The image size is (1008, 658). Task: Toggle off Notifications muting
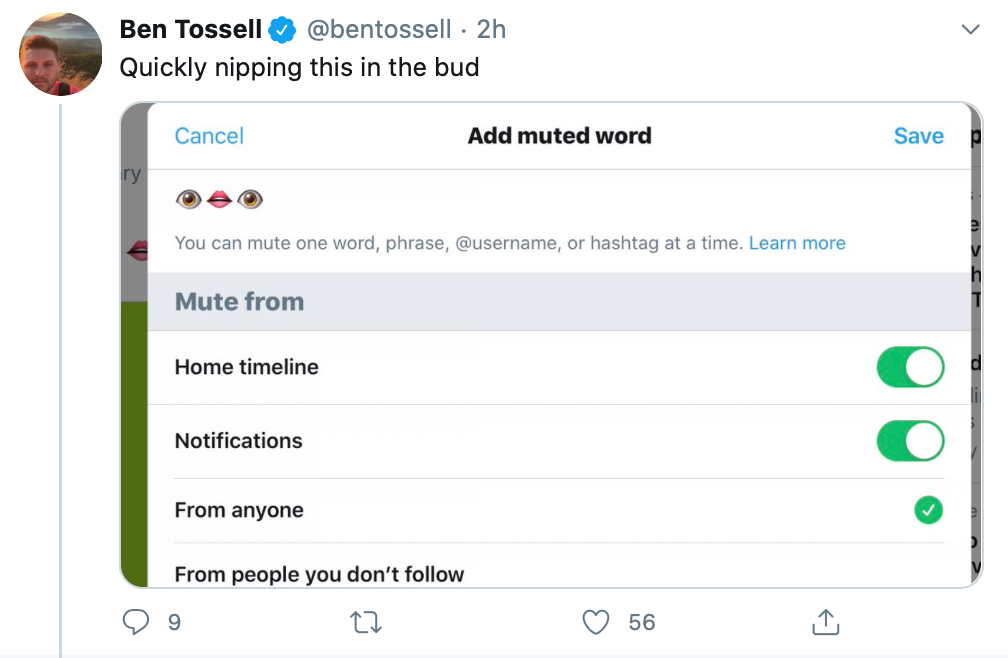[x=910, y=441]
